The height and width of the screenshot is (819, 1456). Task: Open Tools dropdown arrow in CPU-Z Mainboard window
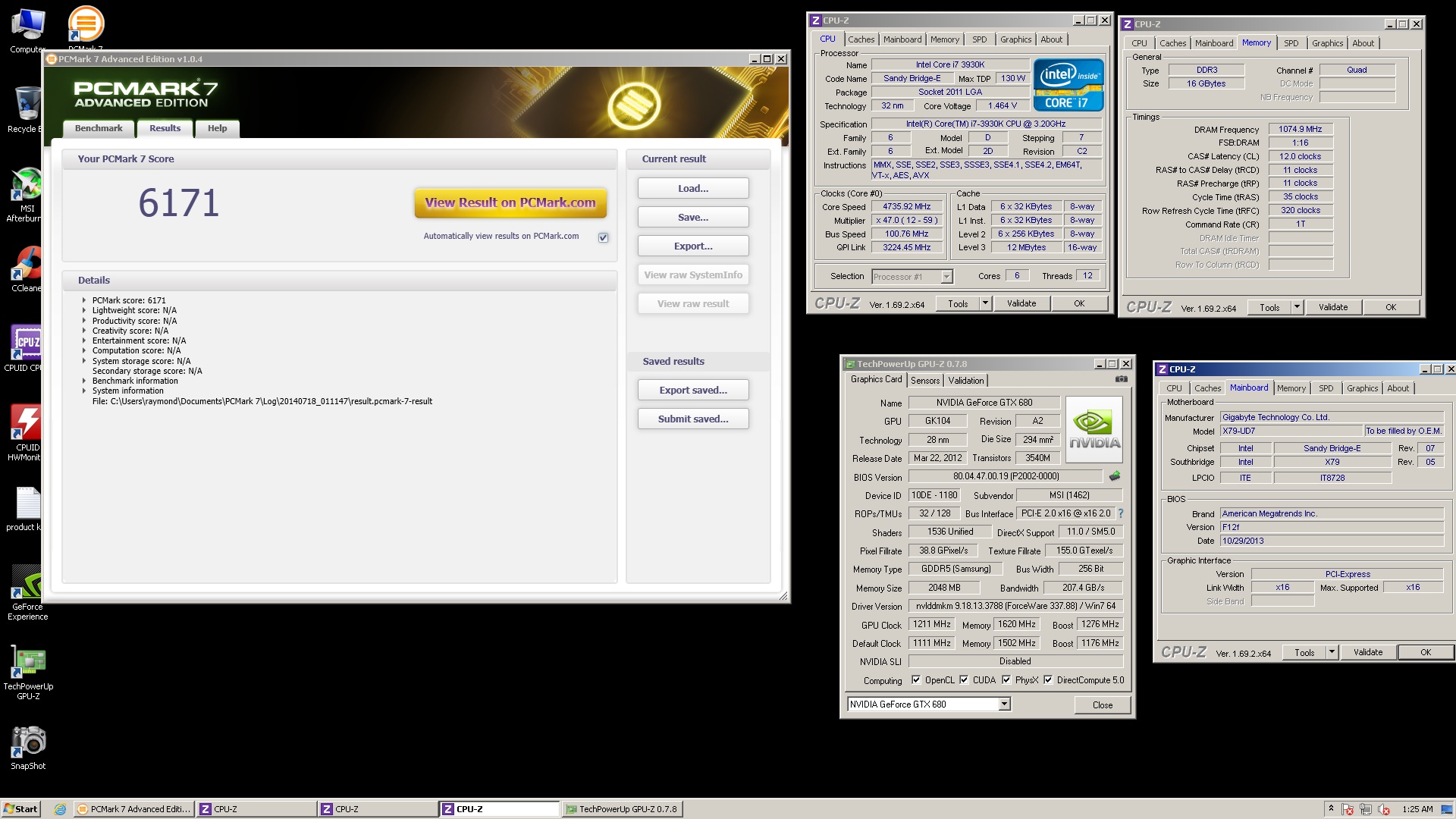[1332, 652]
